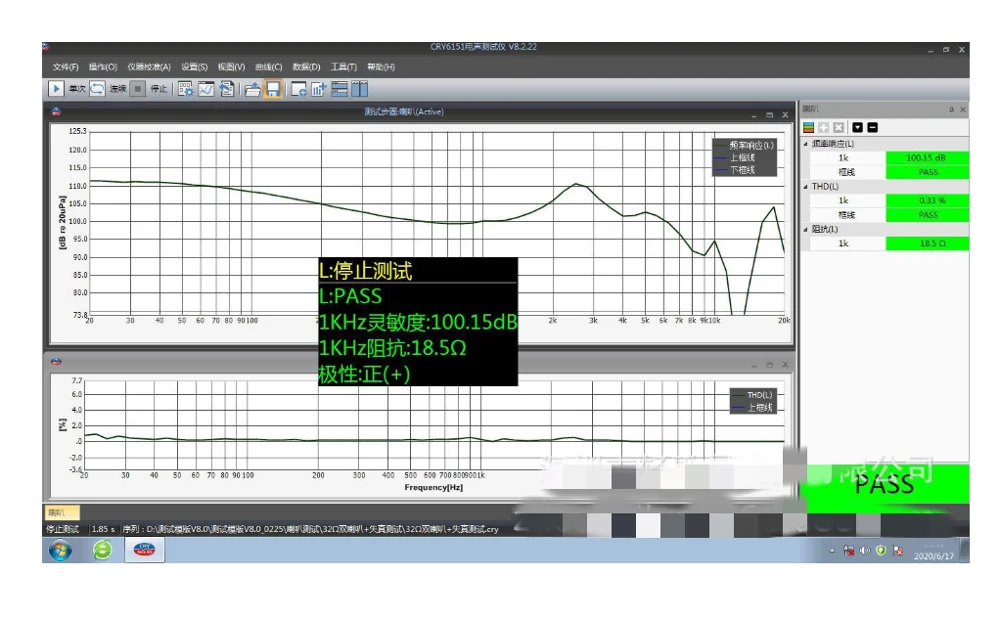
Task: Minimize the frequency response chart window
Action: (x=754, y=115)
